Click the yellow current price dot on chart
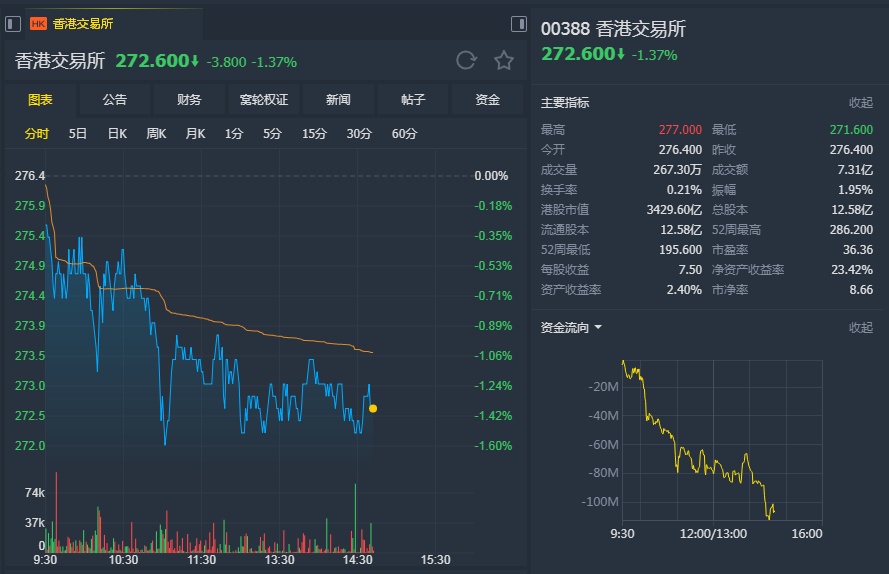Image resolution: width=889 pixels, height=574 pixels. [373, 408]
